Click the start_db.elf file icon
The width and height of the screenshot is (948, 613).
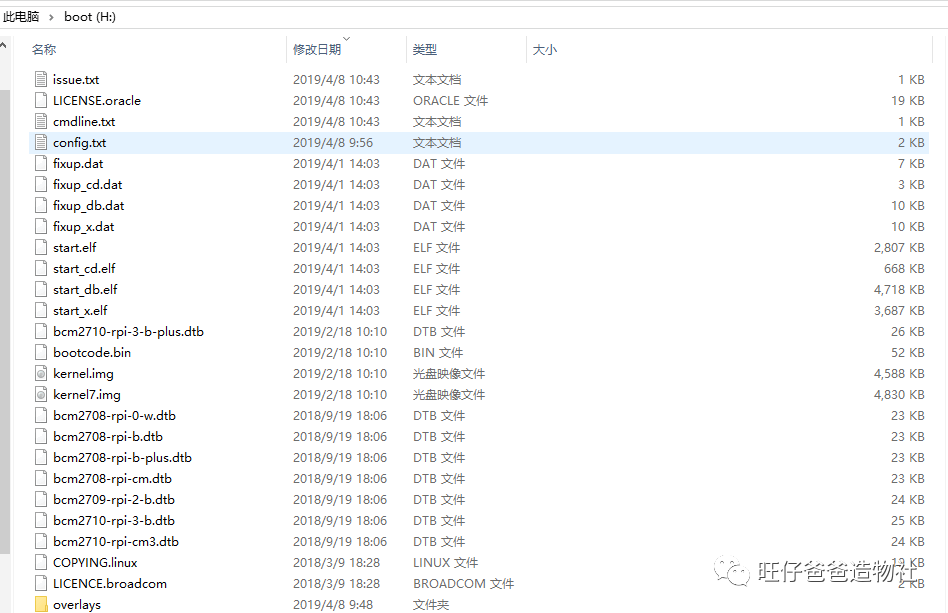click(x=41, y=290)
